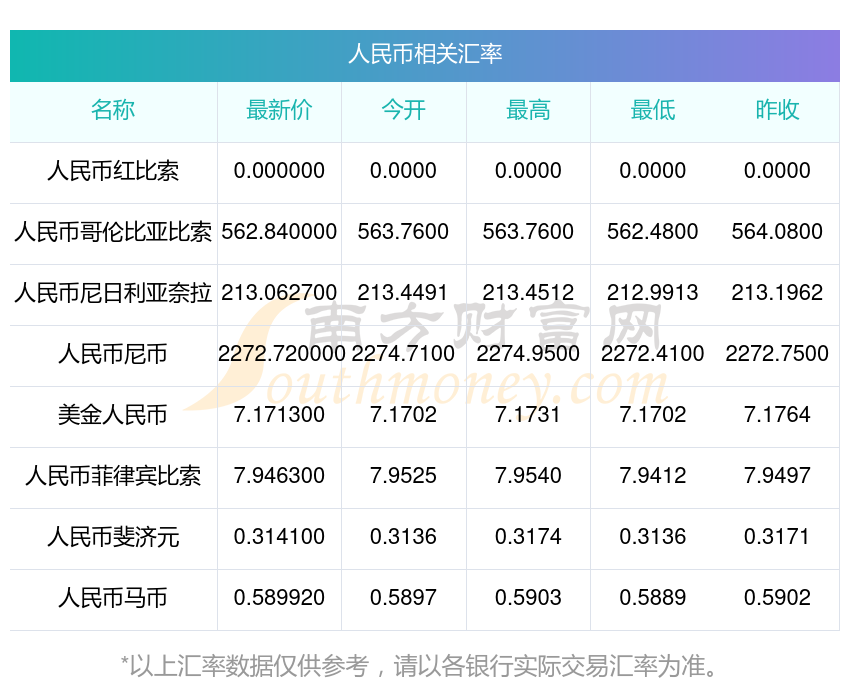Click latest price 7.171300
850x698 pixels.
point(279,415)
